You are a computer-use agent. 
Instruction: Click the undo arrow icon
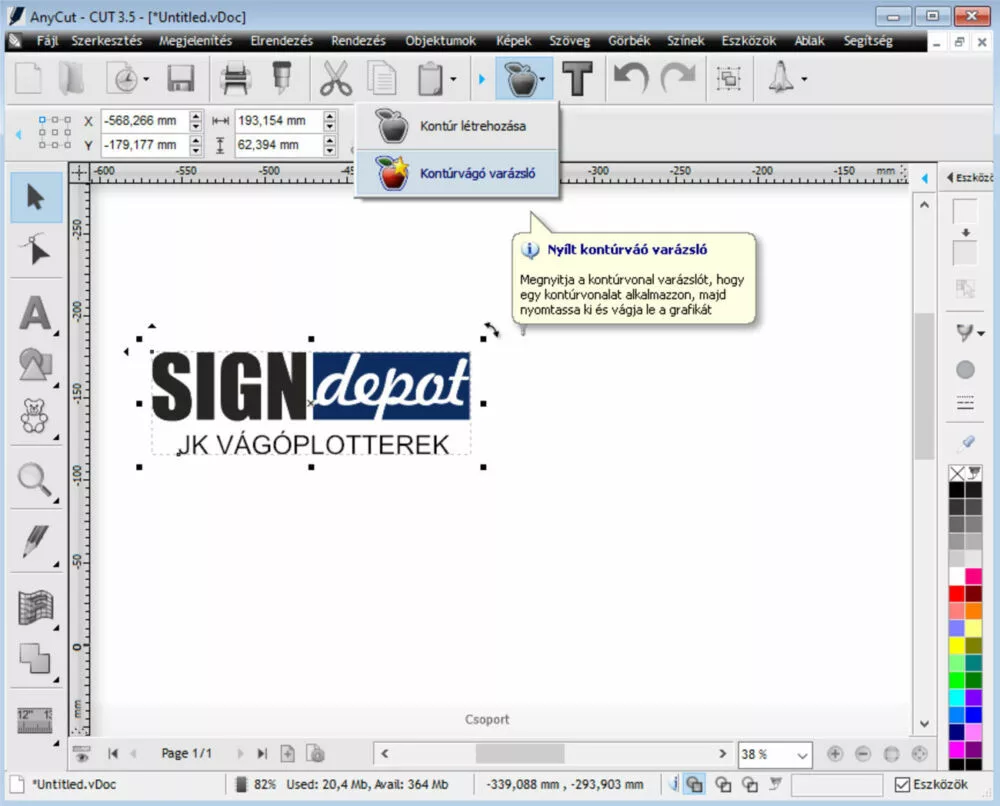[630, 78]
